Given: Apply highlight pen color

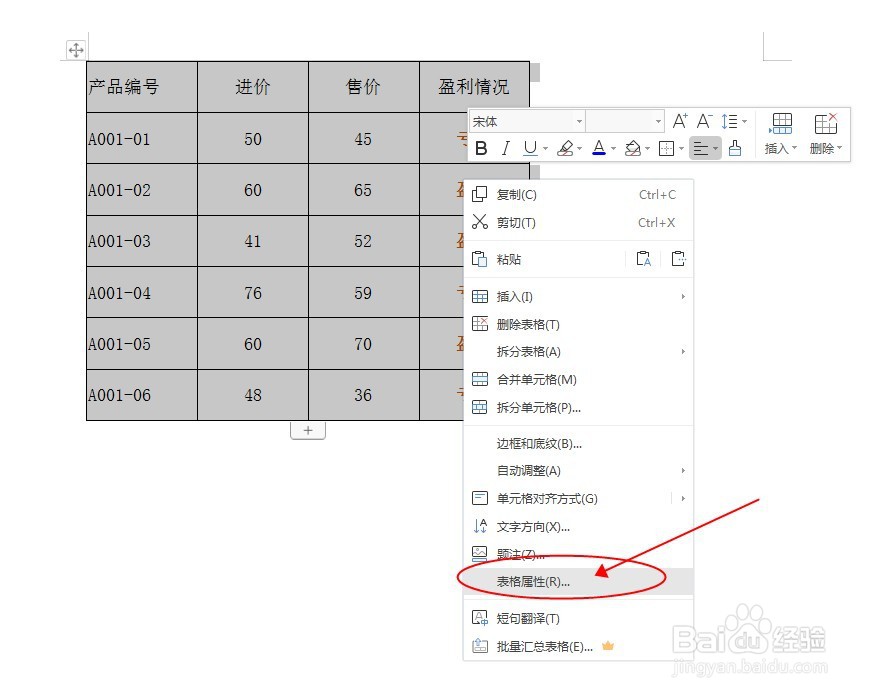Looking at the screenshot, I should tap(565, 149).
